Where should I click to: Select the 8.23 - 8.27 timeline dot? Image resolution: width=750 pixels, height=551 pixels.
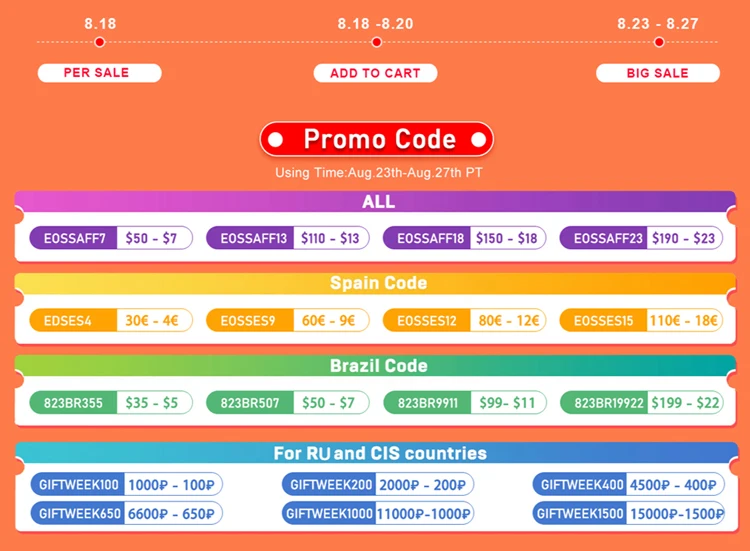[659, 42]
